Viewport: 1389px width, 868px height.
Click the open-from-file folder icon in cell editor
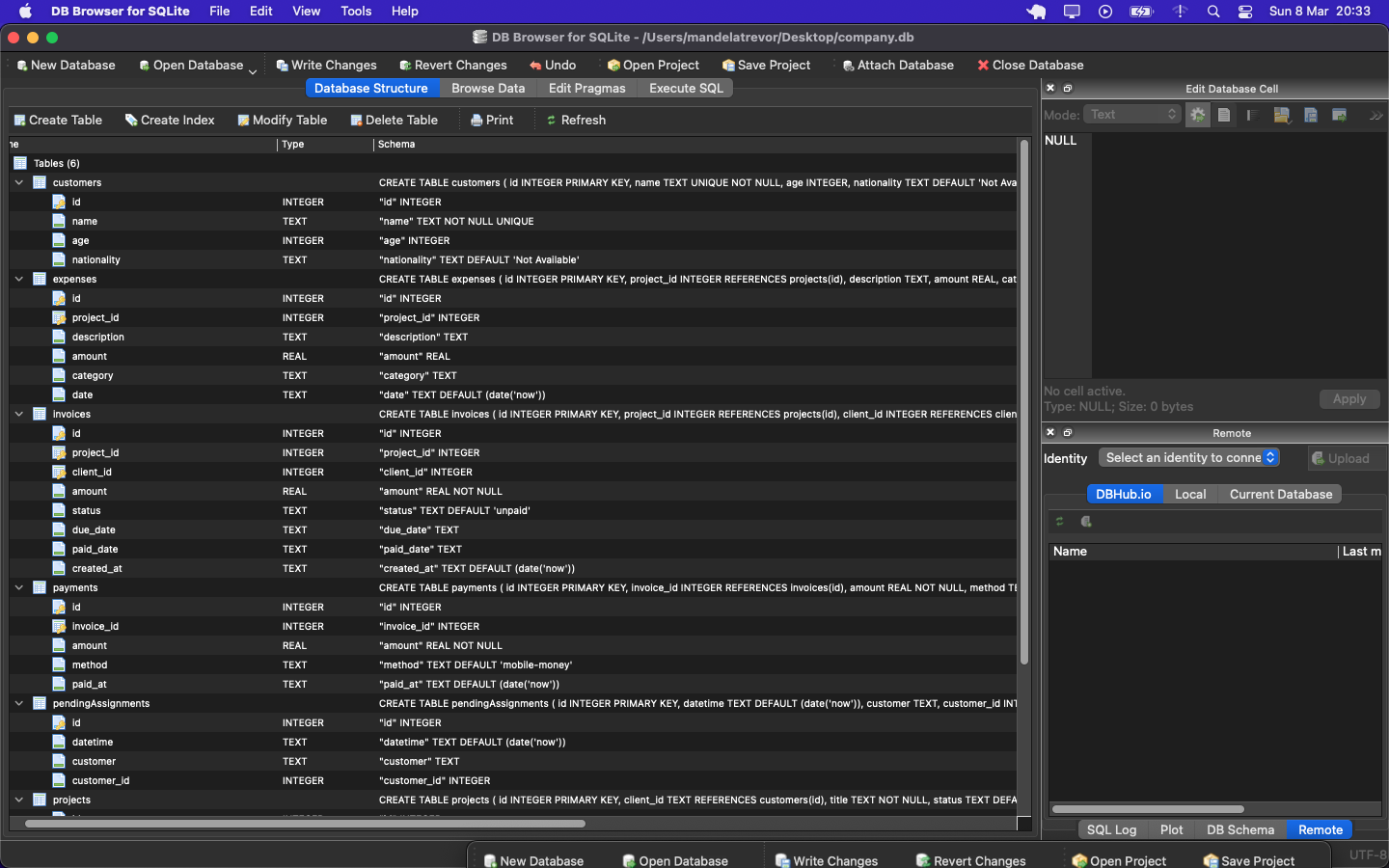tap(1281, 115)
